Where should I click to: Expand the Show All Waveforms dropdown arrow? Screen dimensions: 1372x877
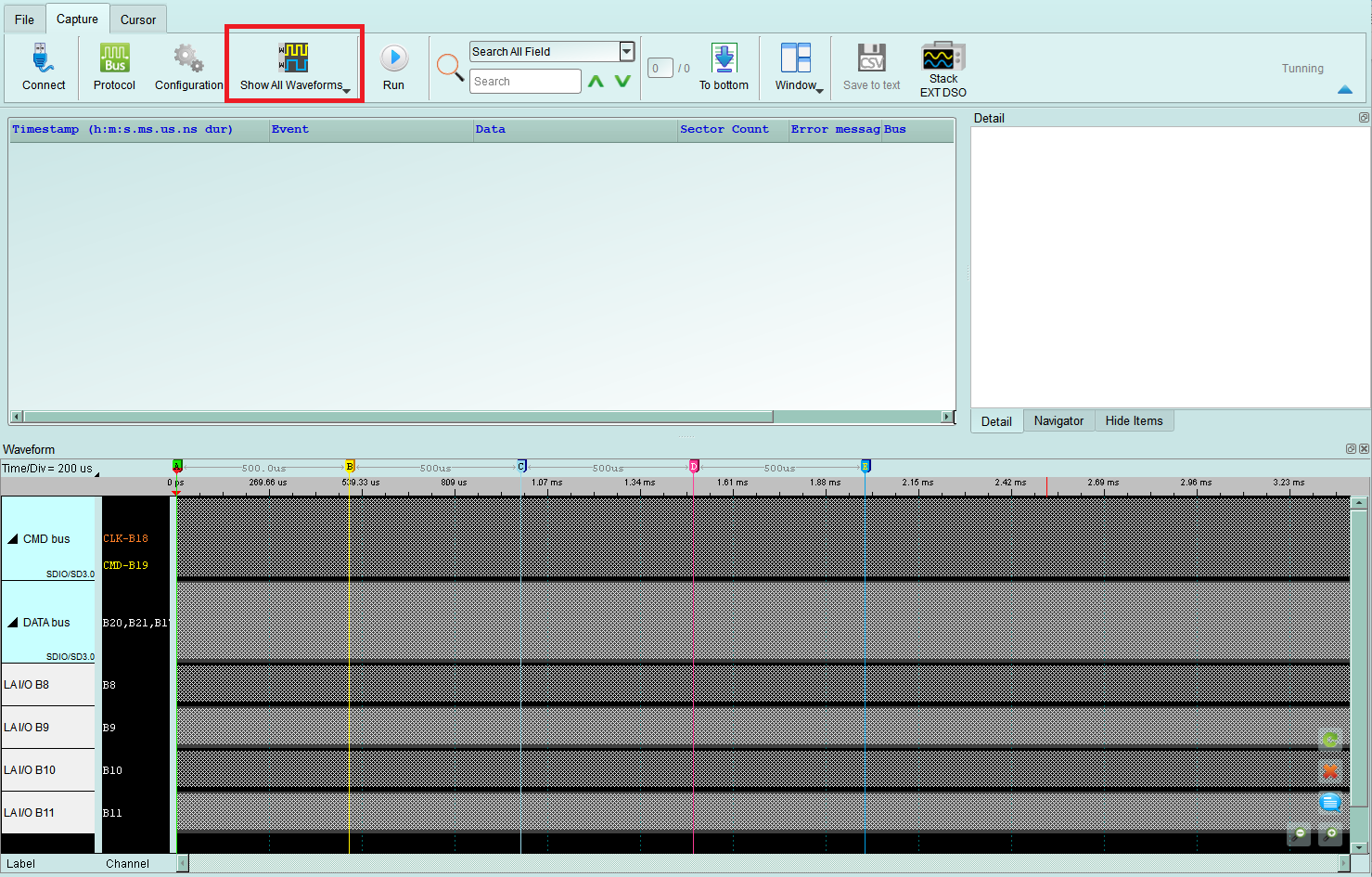[347, 90]
